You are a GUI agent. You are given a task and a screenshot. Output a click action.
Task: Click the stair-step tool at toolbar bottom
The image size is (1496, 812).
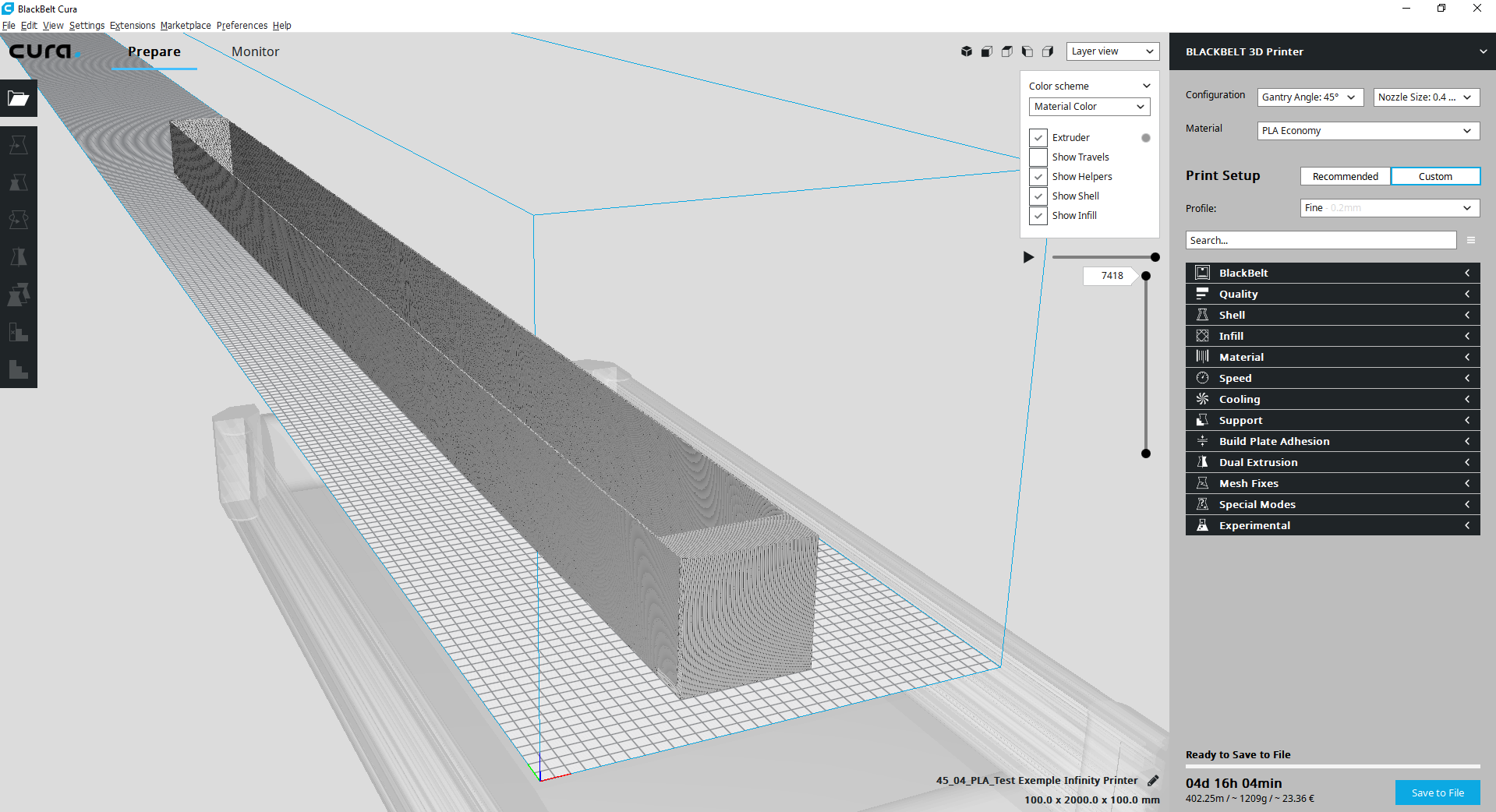click(x=19, y=369)
